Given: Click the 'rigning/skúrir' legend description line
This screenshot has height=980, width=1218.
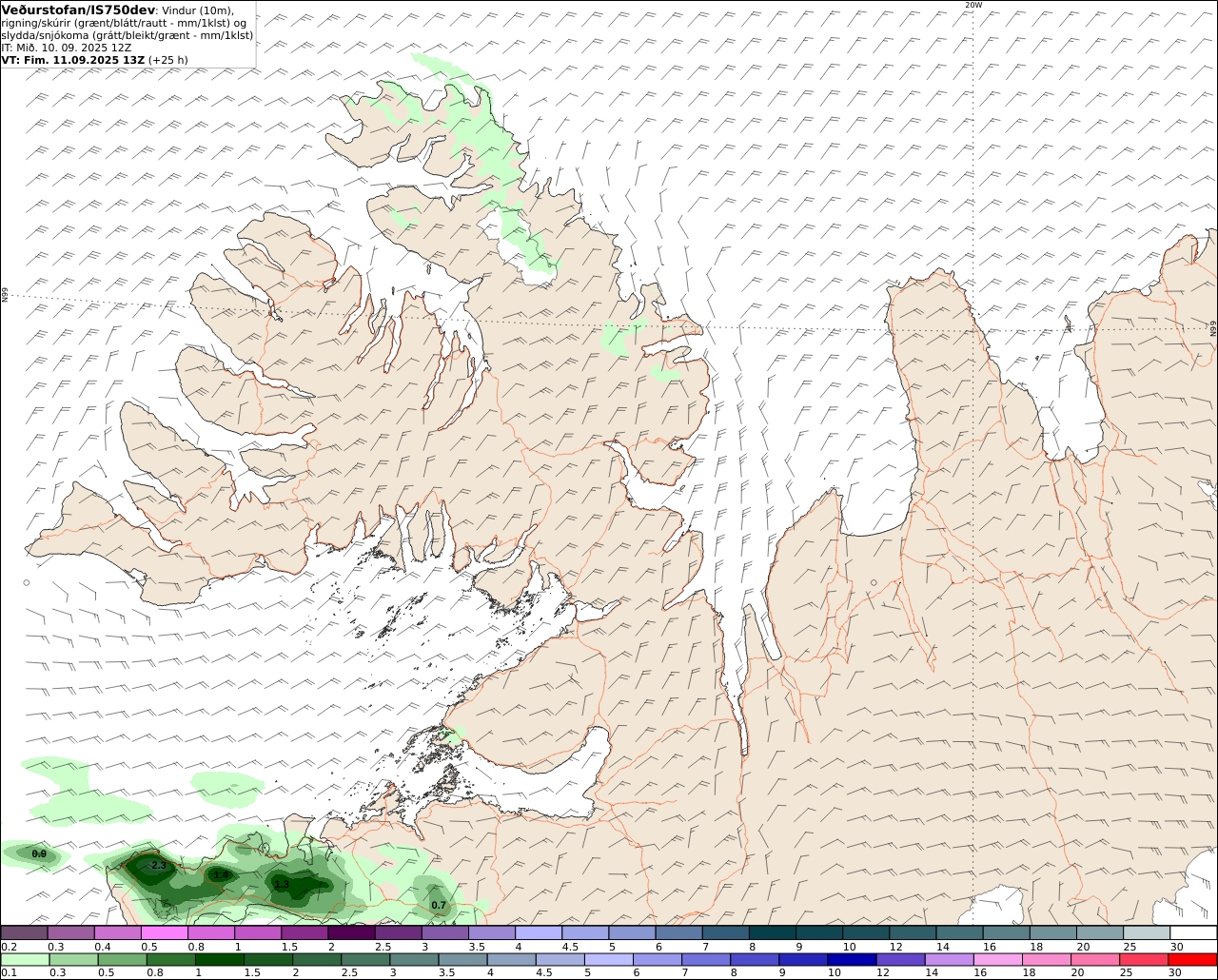Looking at the screenshot, I should (125, 23).
